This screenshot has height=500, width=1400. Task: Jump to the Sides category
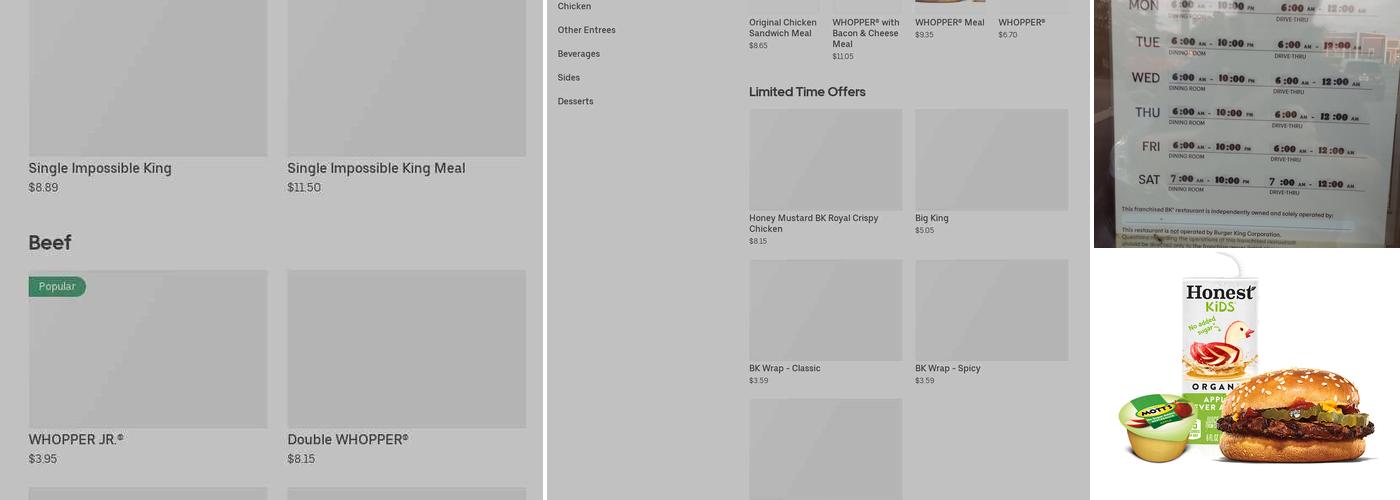tap(568, 78)
